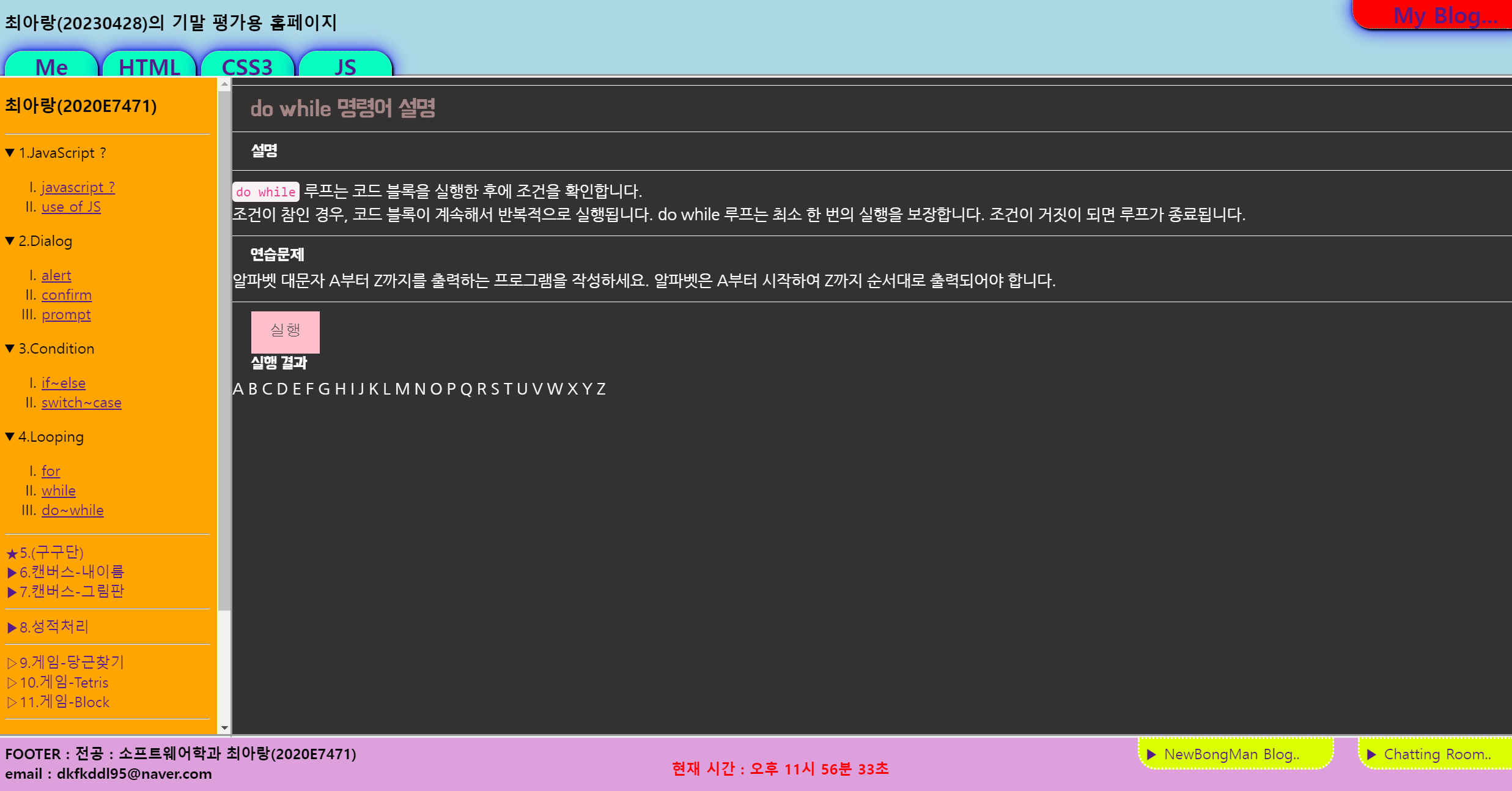This screenshot has width=1512, height=791.
Task: Open 7.캔버스-그림판 entry
Action: (x=66, y=592)
